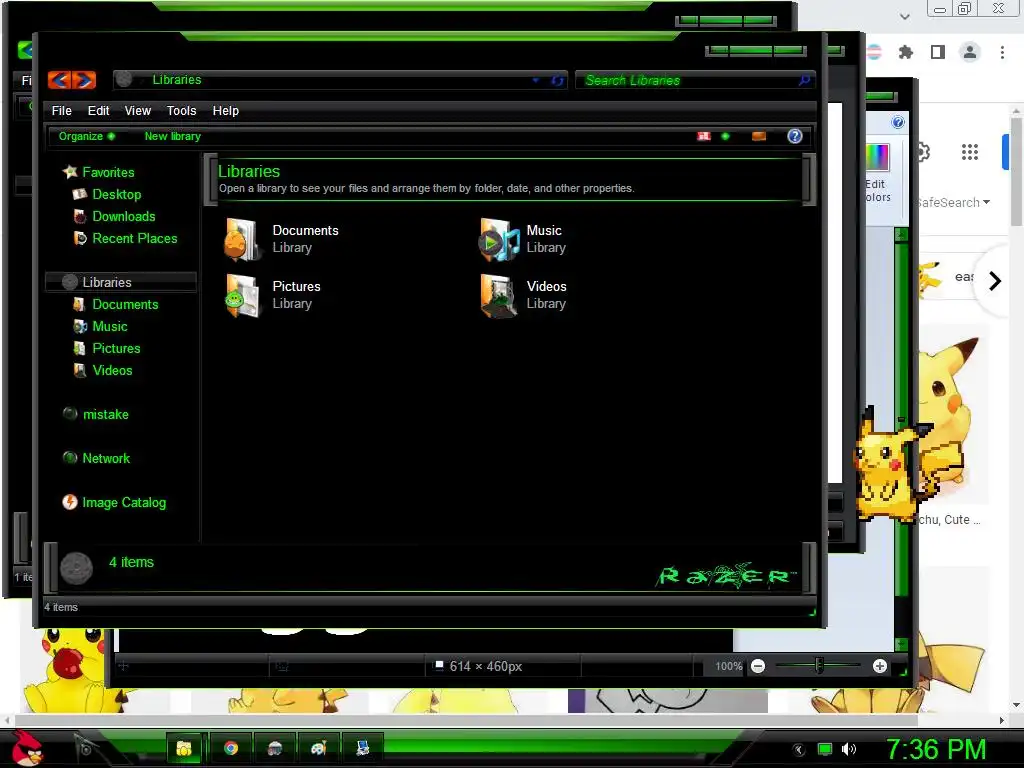Click the address bar location icon
Viewport: 1024px width, 768px height.
(123, 80)
